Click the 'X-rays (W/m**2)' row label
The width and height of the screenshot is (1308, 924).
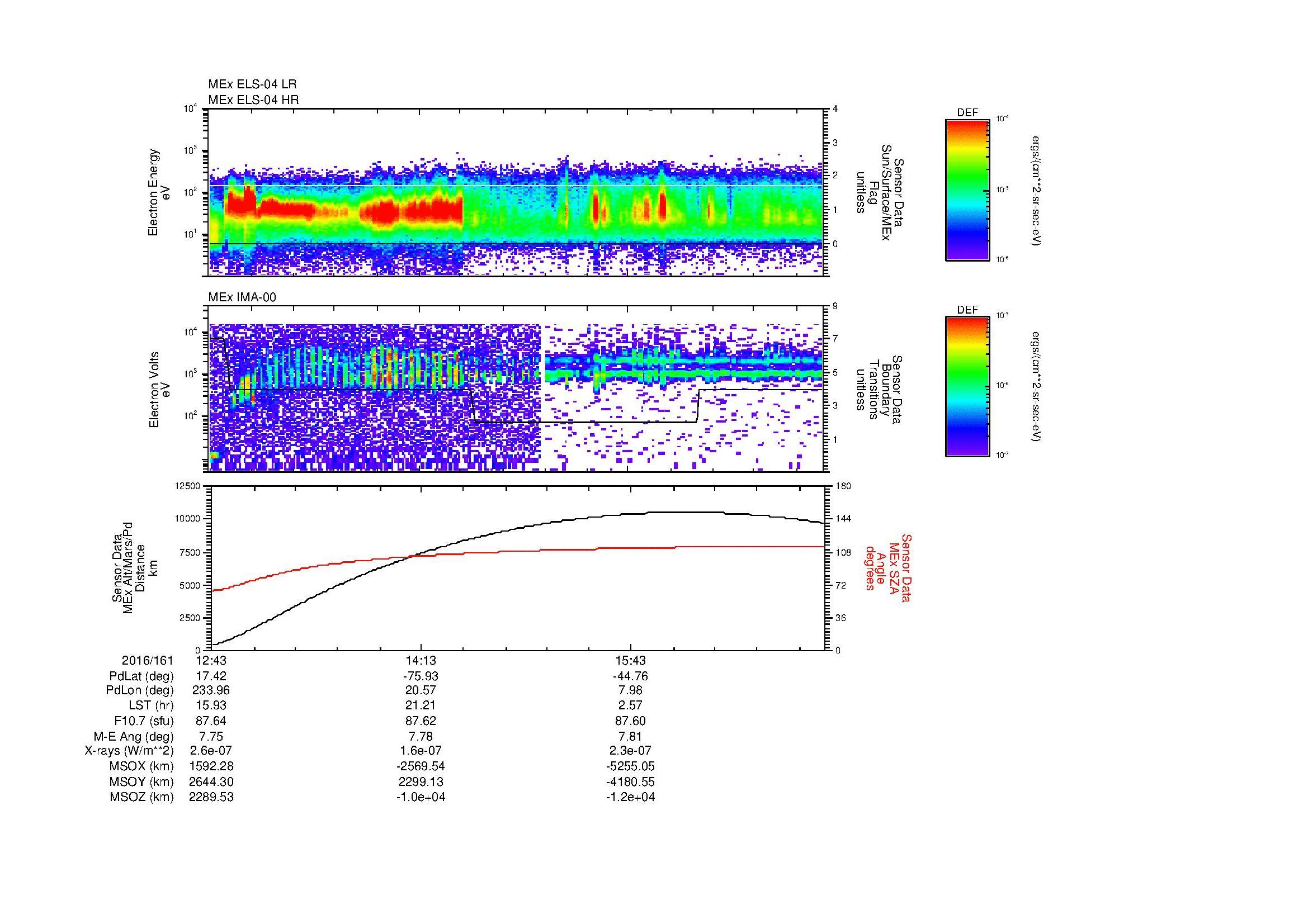pyautogui.click(x=129, y=751)
